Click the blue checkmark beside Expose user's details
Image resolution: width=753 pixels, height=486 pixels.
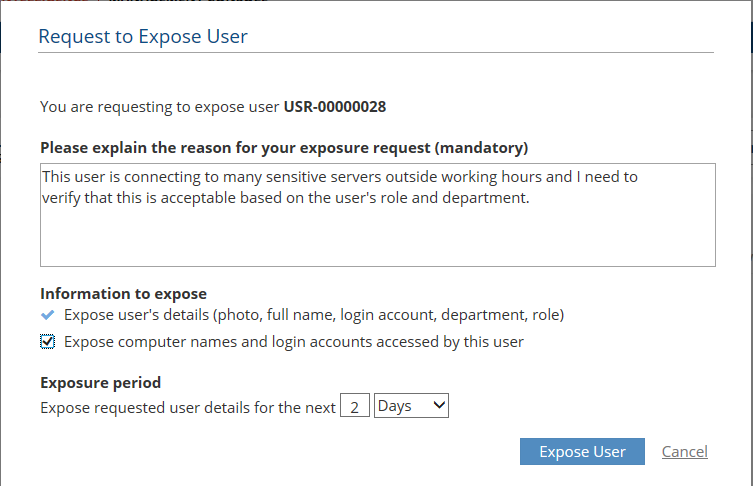point(48,315)
